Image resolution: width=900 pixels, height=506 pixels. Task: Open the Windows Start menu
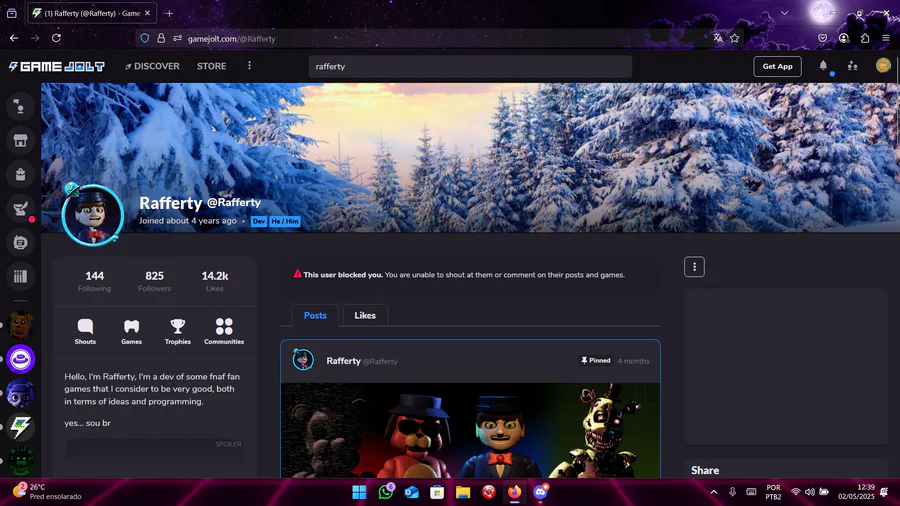(359, 492)
